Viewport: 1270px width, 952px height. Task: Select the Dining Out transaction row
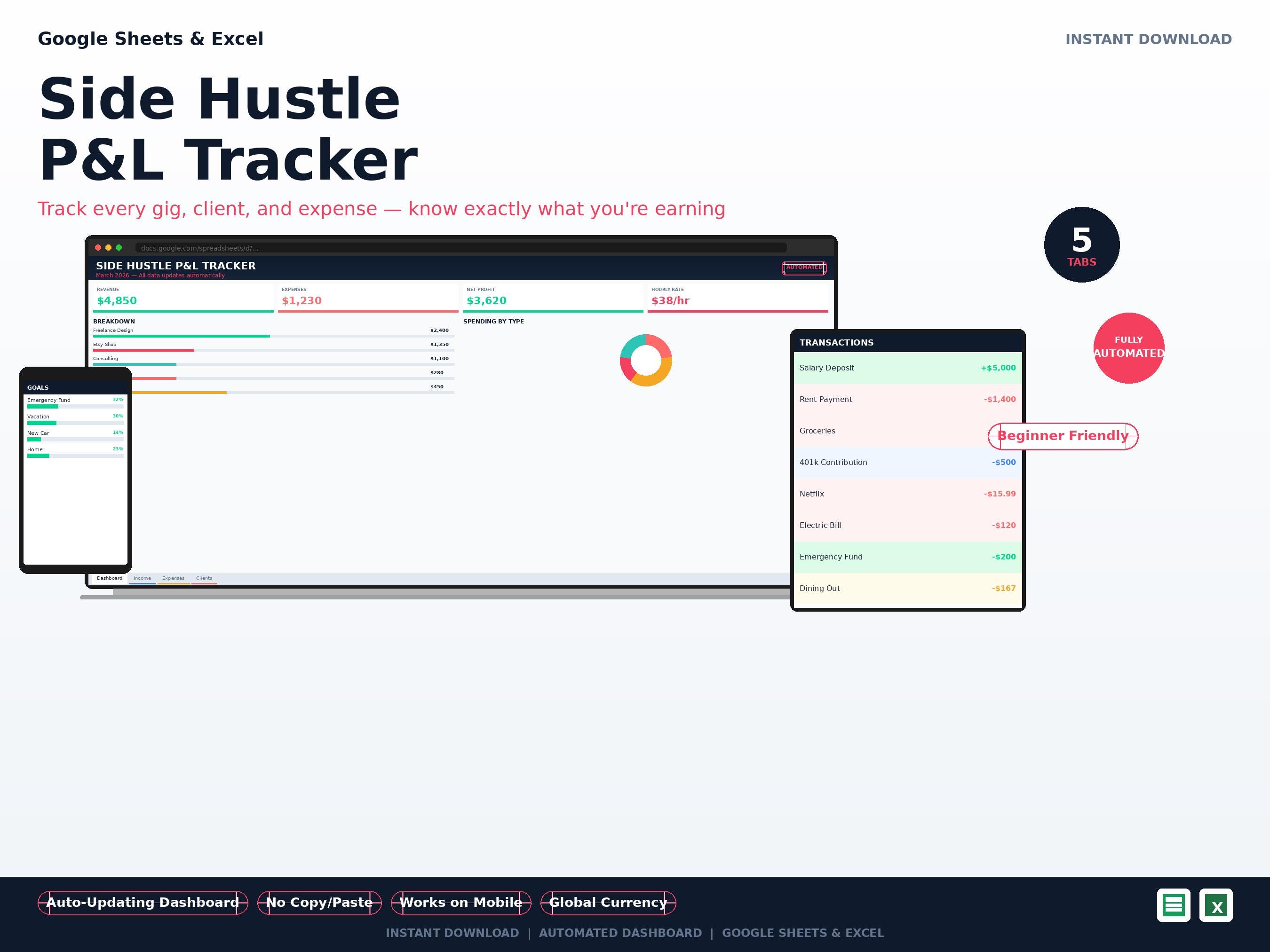tap(908, 589)
